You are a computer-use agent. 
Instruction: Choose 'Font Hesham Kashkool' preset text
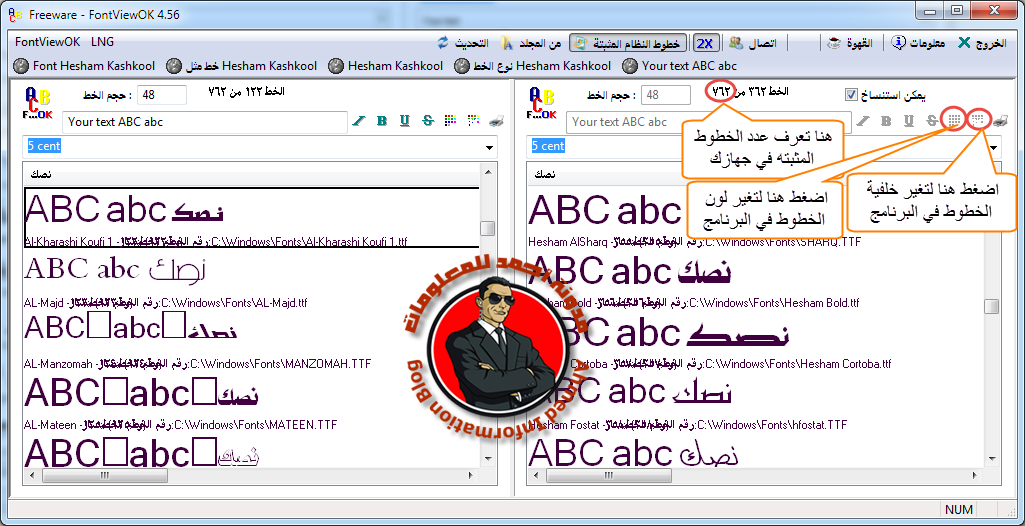(x=86, y=66)
